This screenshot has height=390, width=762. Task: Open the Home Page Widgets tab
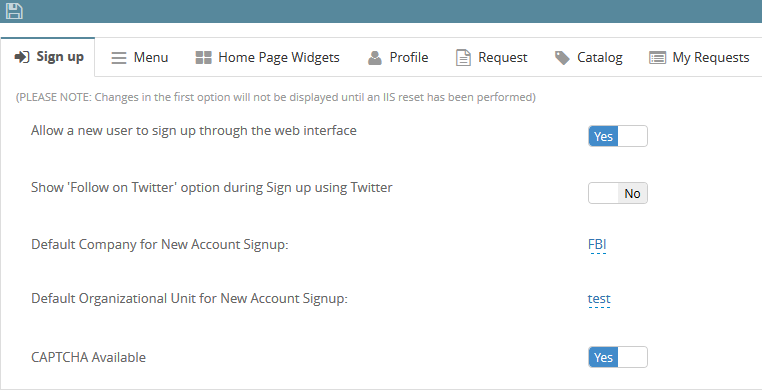[267, 58]
